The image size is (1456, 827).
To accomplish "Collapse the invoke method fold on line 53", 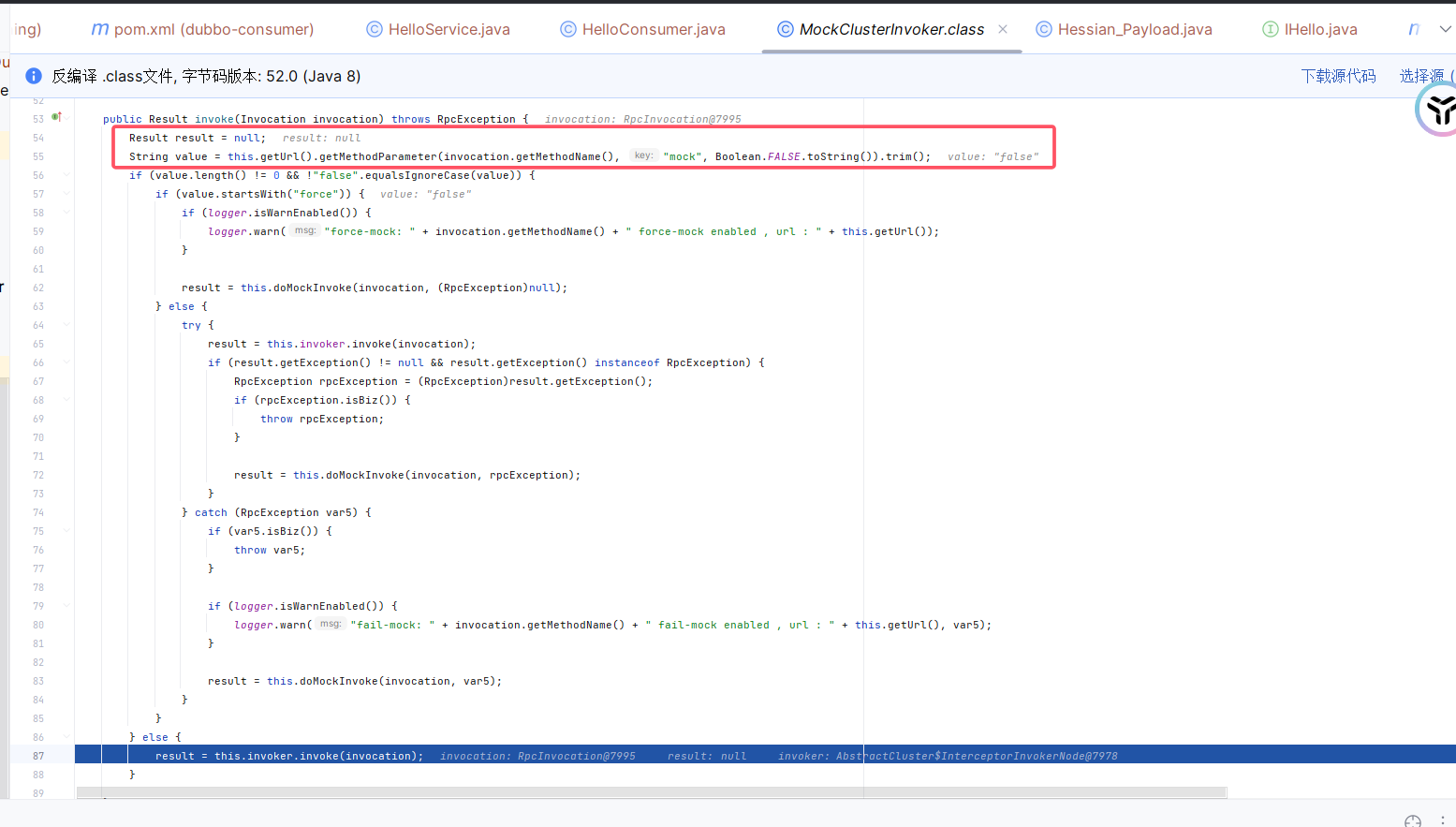I will click(x=66, y=119).
